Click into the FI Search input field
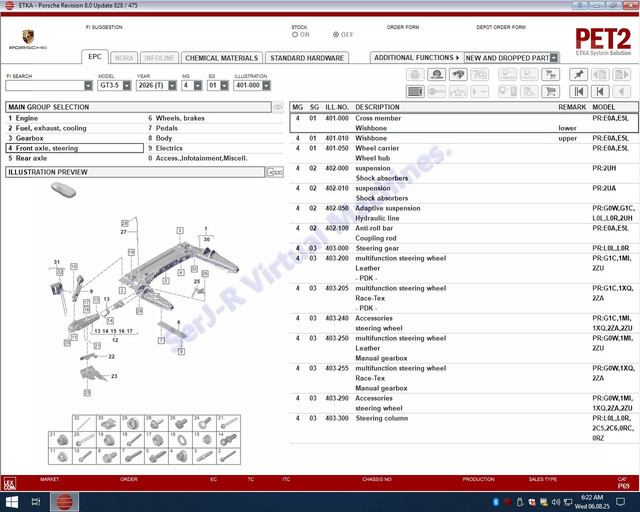Viewport: 640px width, 512px height. 45,85
